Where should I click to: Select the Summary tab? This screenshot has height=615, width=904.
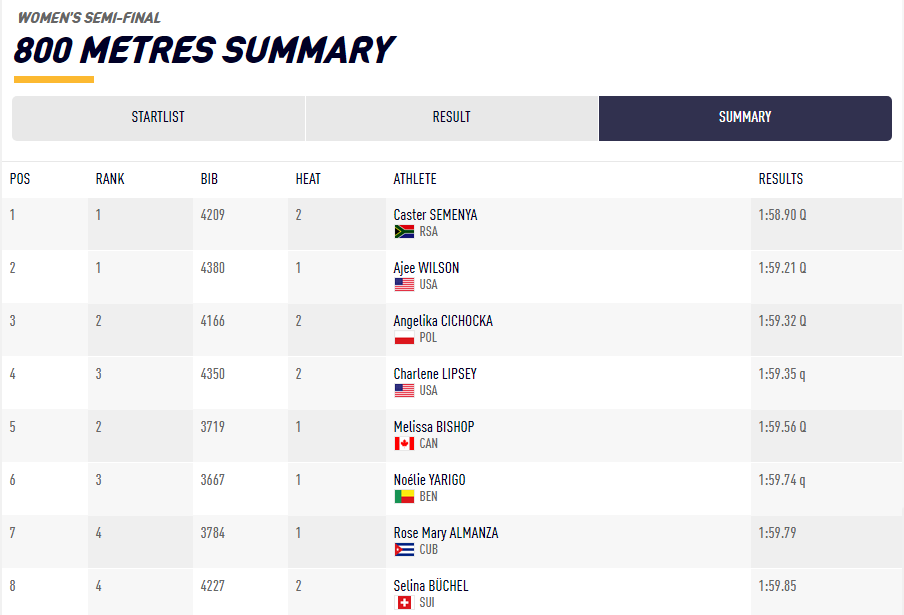(x=745, y=117)
